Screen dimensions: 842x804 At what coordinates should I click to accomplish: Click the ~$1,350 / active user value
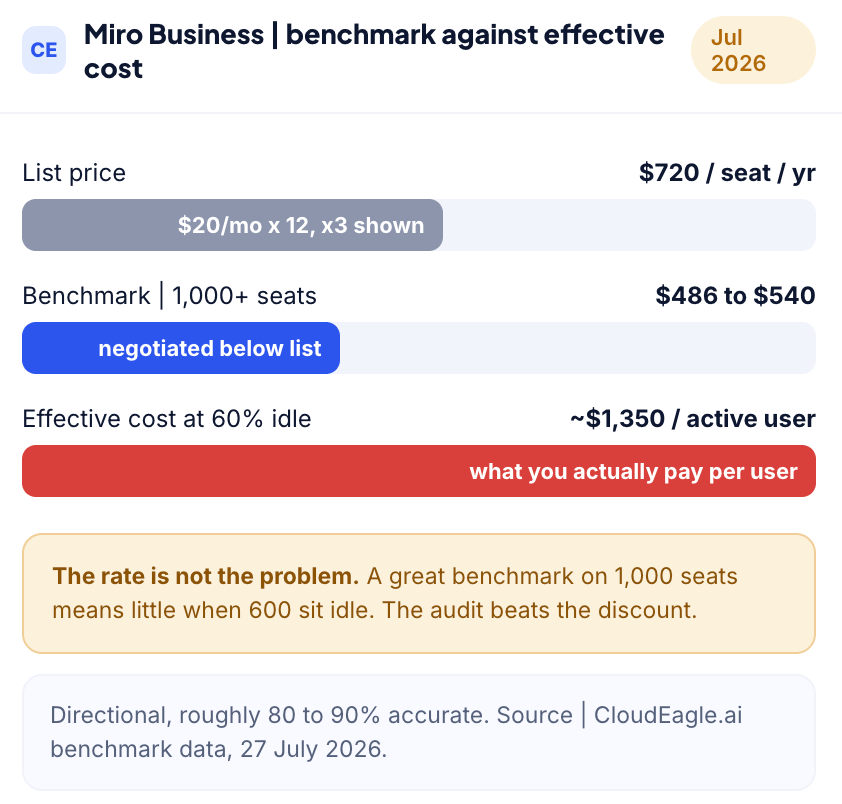tap(693, 419)
